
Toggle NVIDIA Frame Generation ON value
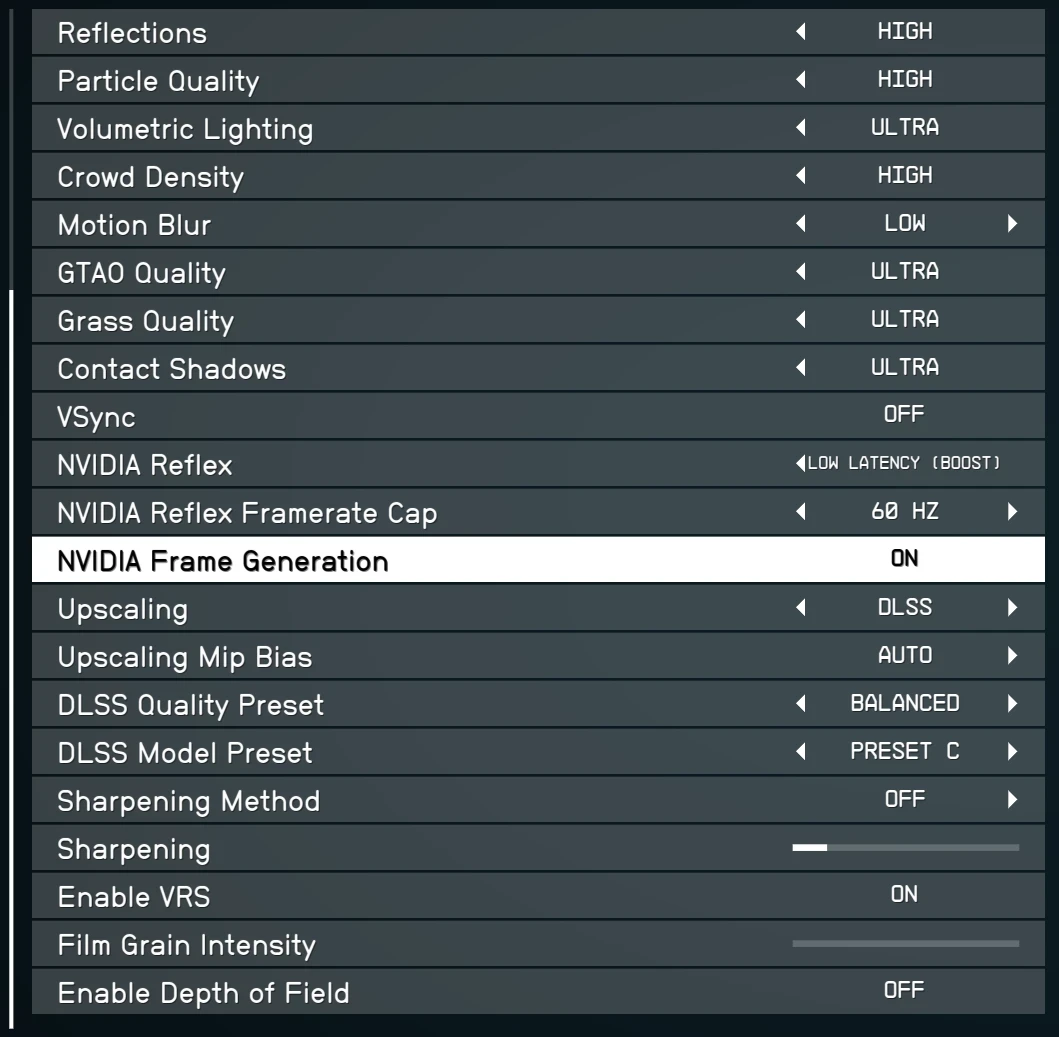(x=904, y=560)
